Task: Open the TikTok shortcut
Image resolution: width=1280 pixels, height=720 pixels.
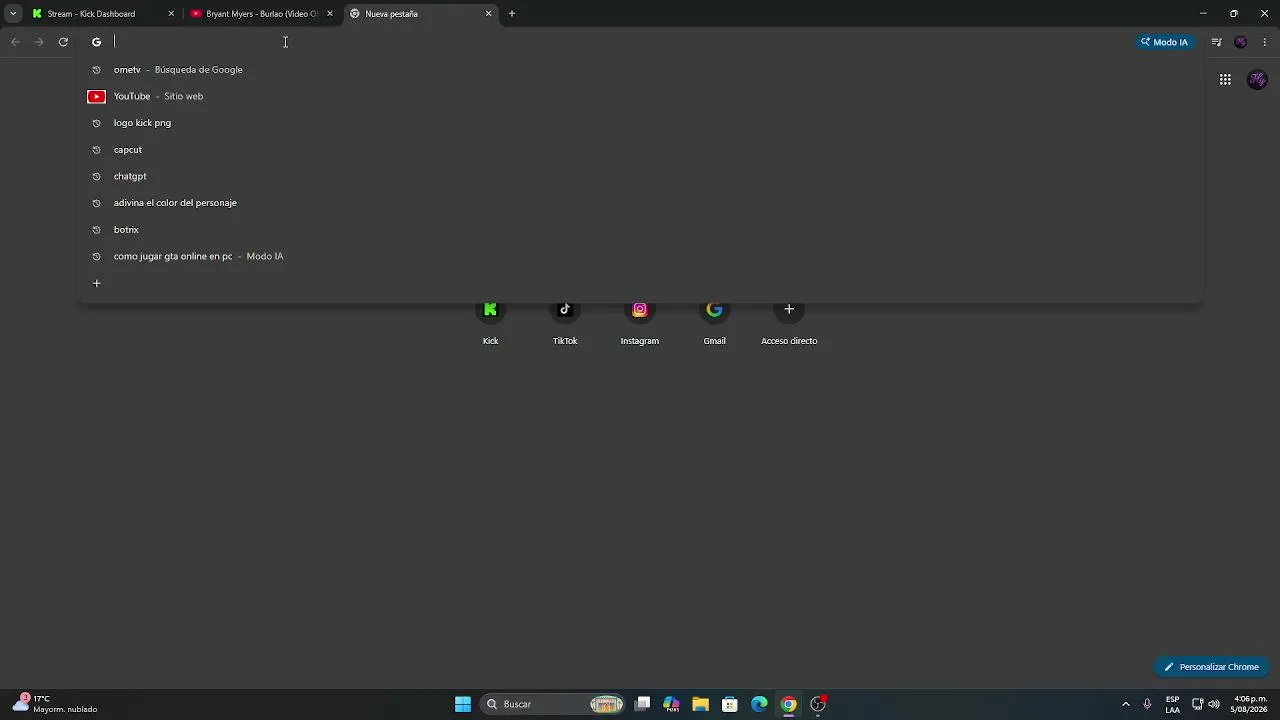Action: coord(565,320)
